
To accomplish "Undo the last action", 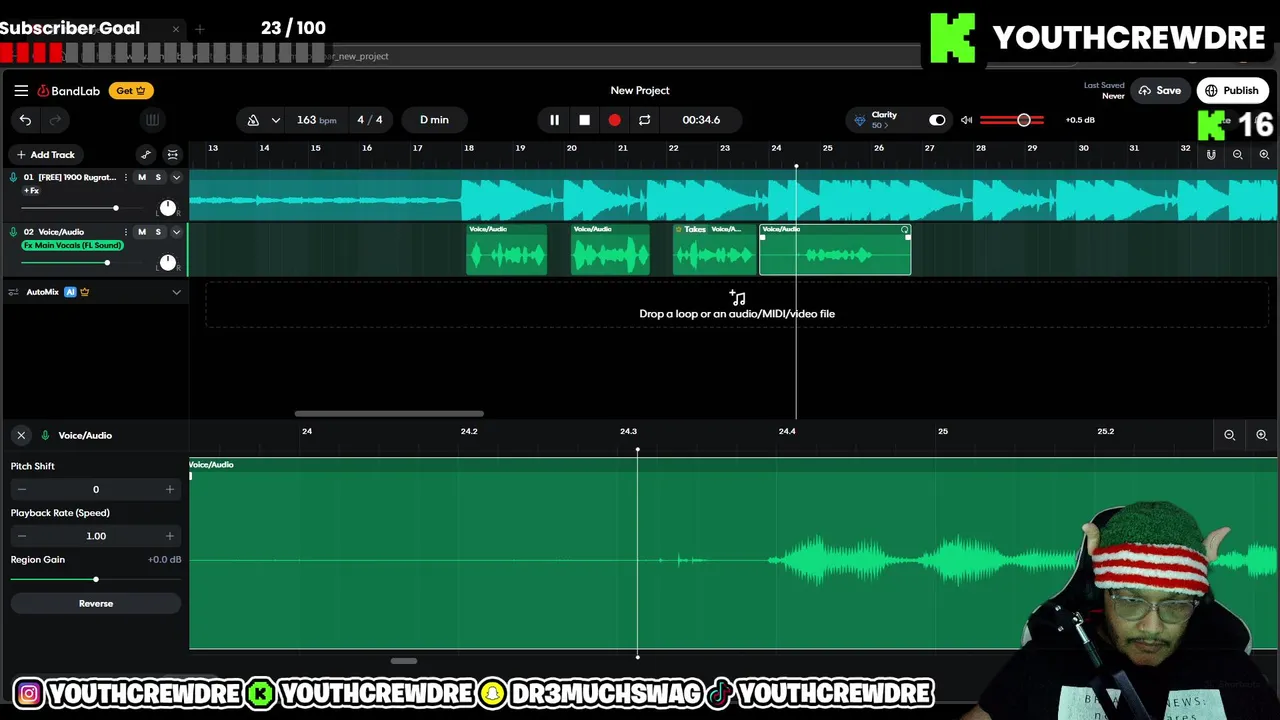I will click(25, 120).
